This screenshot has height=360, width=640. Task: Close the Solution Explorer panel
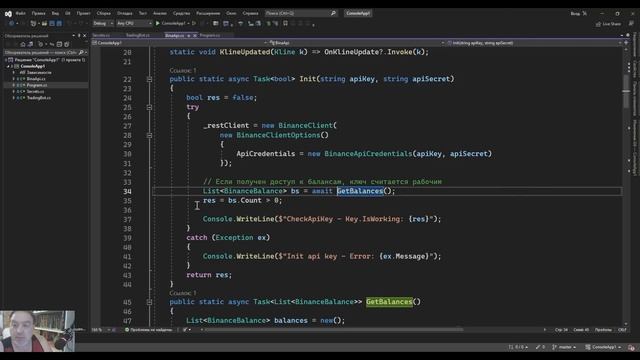(x=84, y=36)
